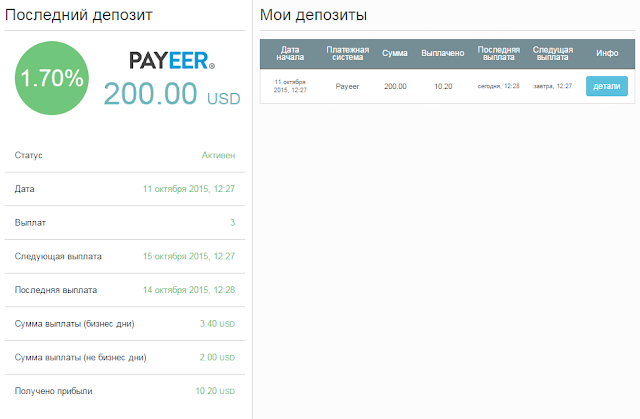
Task: Click the 200.00 cell in the deposits table
Action: [395, 86]
